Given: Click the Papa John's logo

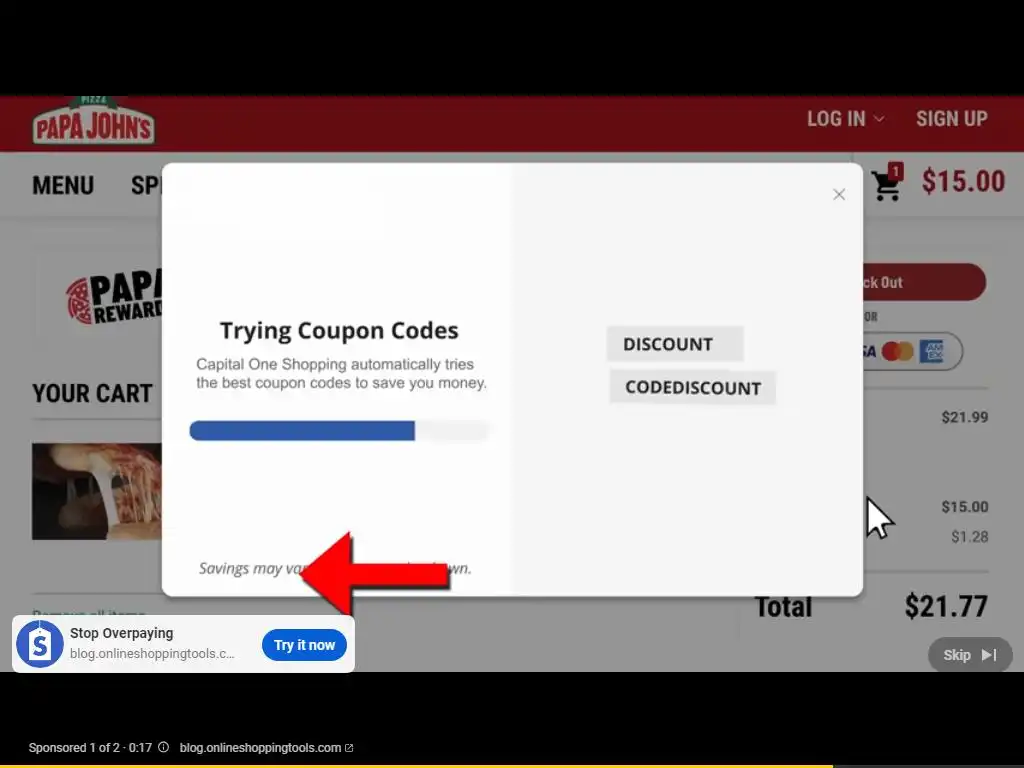Looking at the screenshot, I should coord(93,120).
